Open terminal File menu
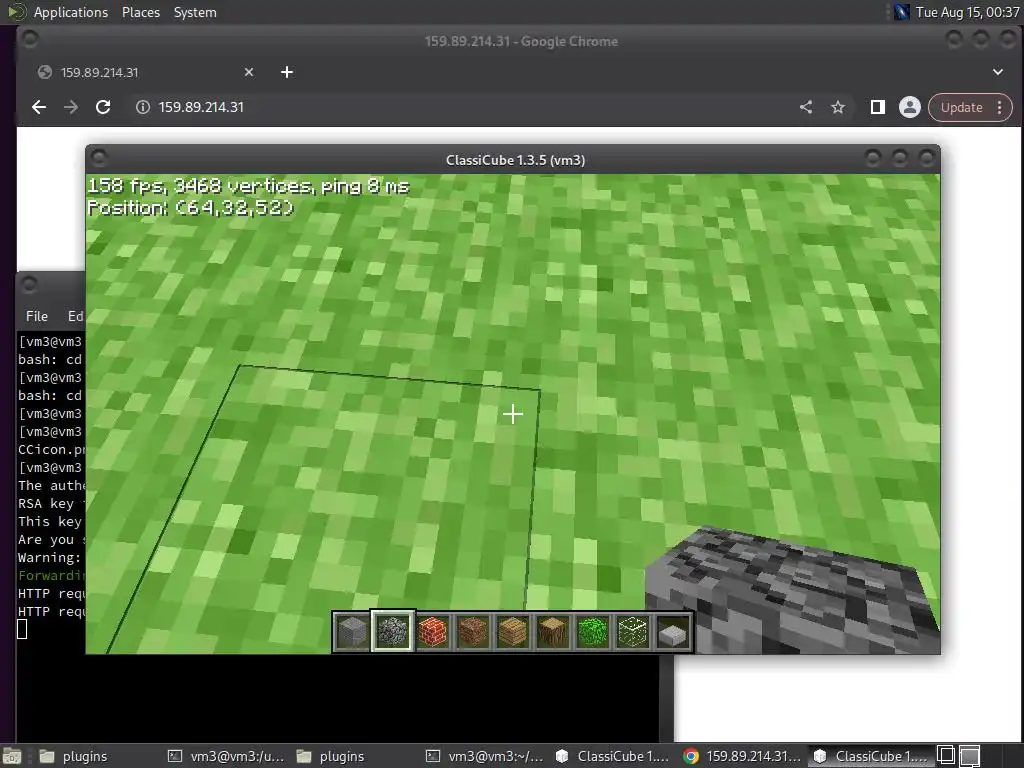Screen dimensions: 1024x768 (37, 316)
